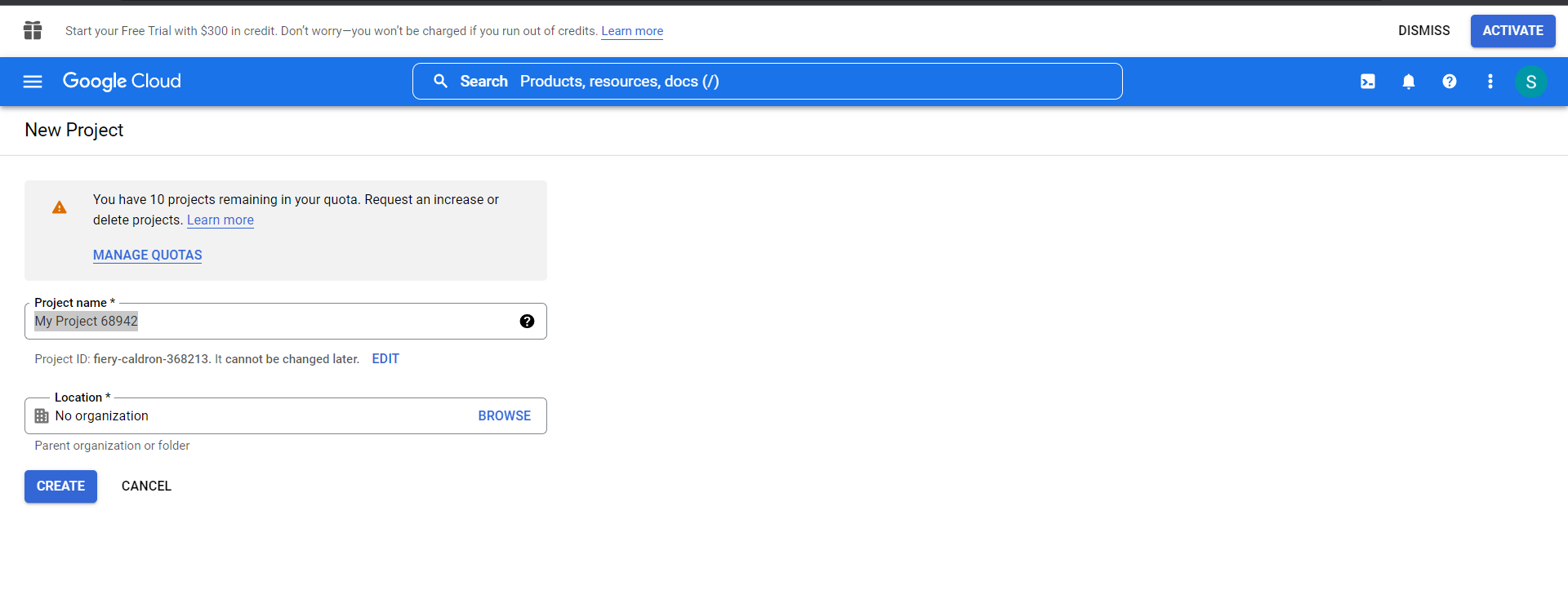Activate Cloud Shell terminal icon
The height and width of the screenshot is (604, 1568).
1368,82
